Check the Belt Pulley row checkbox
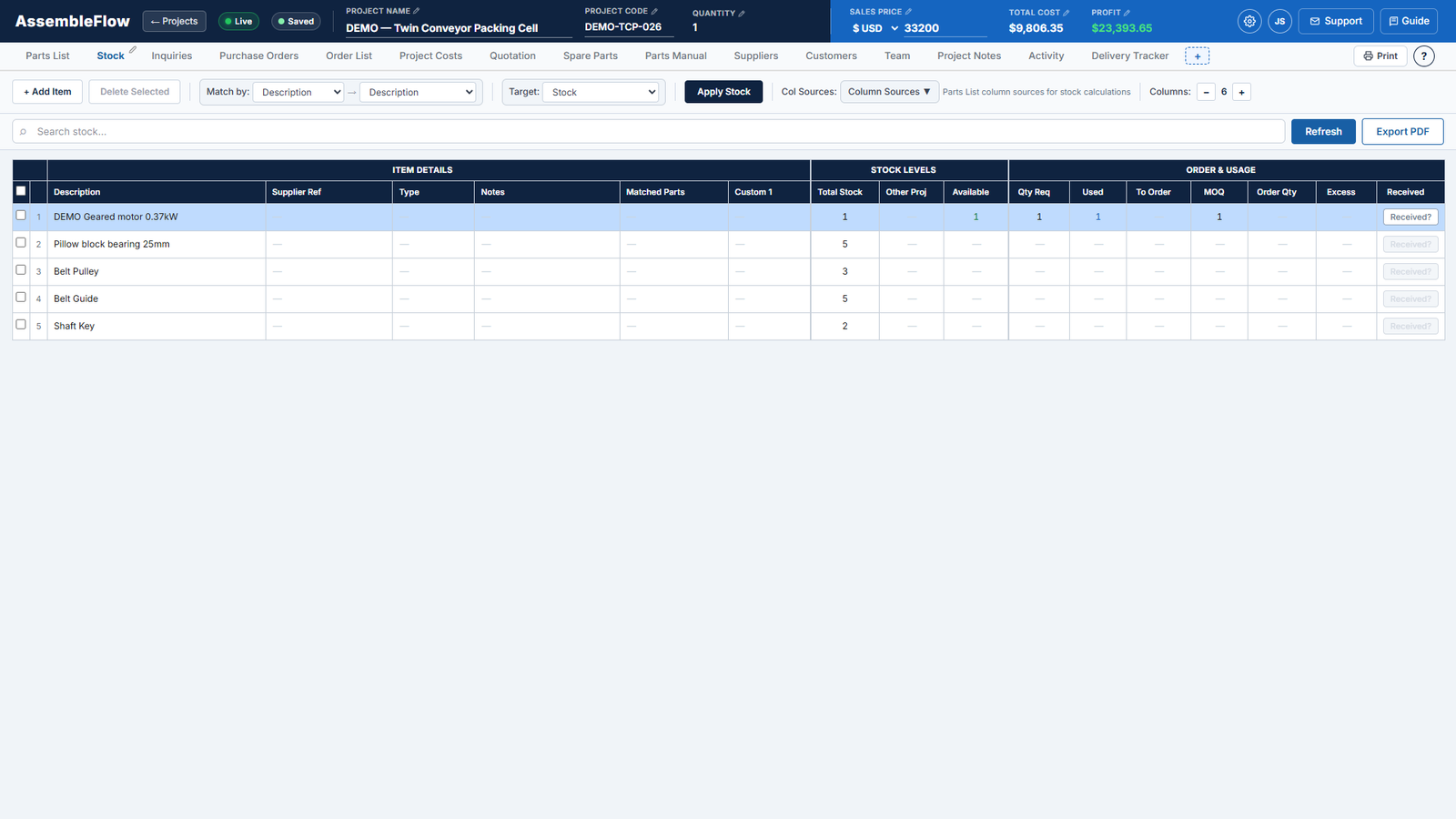The image size is (1456, 819). [x=21, y=270]
